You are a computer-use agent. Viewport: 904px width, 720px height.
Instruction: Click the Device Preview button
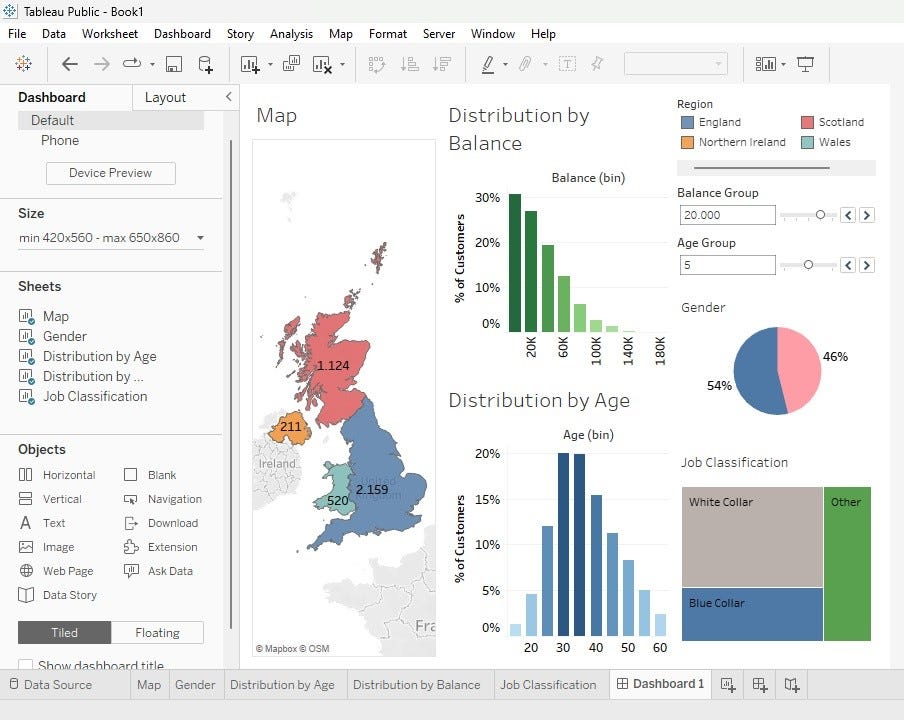110,172
